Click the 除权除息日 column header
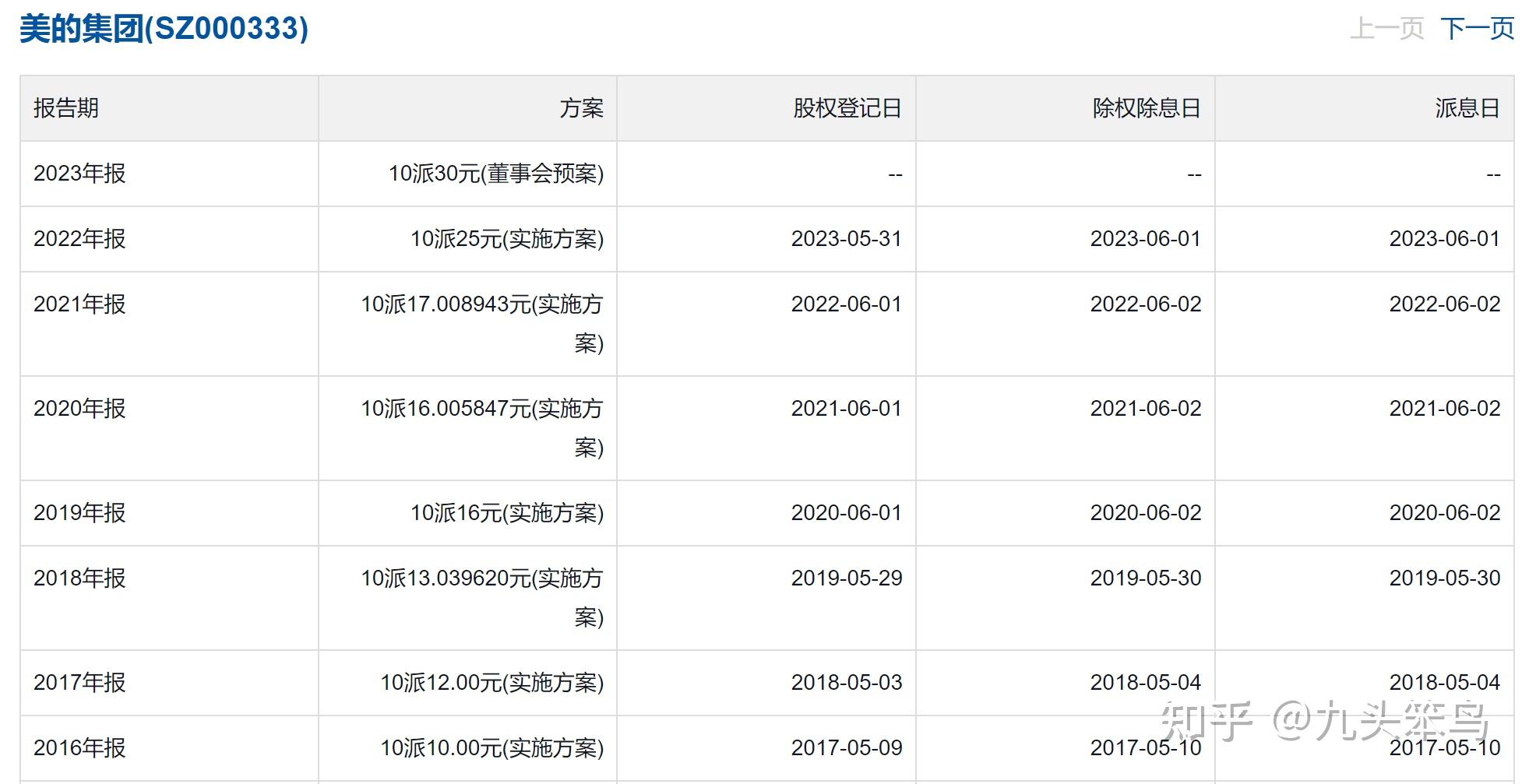The height and width of the screenshot is (784, 1529). coord(1146,108)
